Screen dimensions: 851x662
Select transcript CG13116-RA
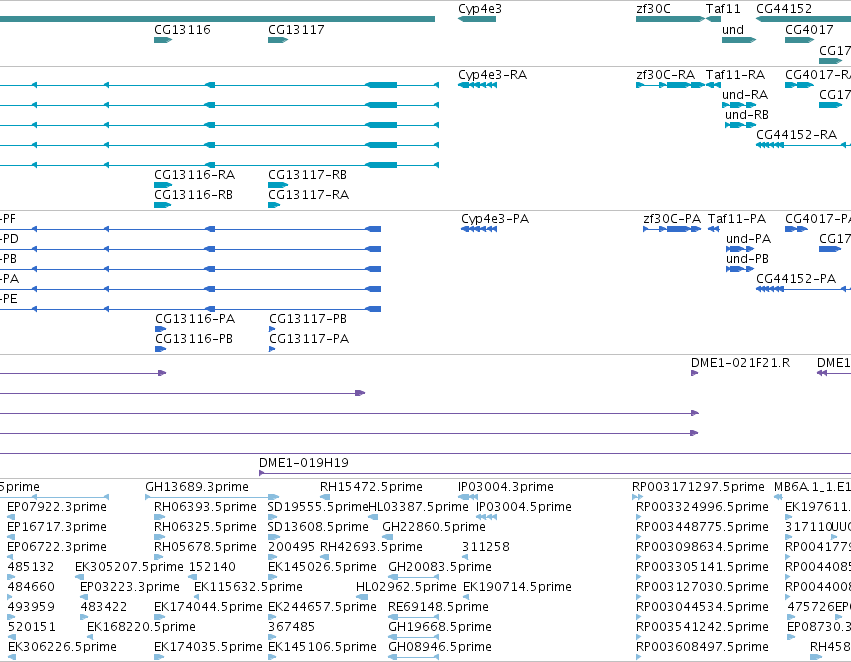[x=194, y=175]
